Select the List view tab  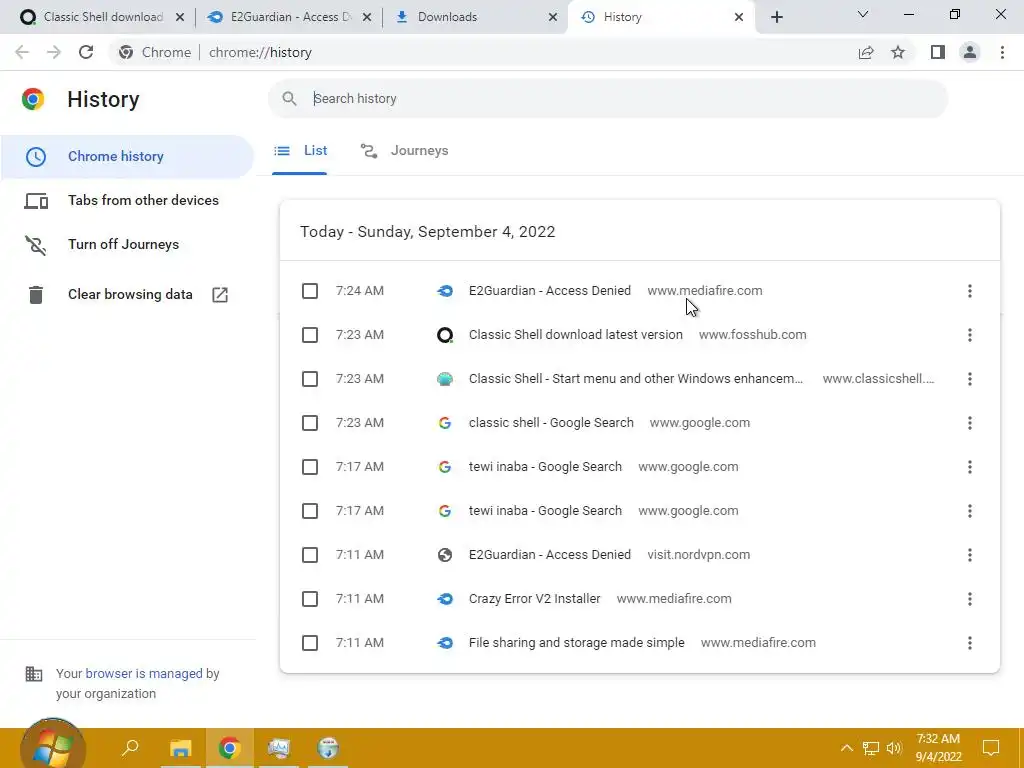tap(300, 151)
